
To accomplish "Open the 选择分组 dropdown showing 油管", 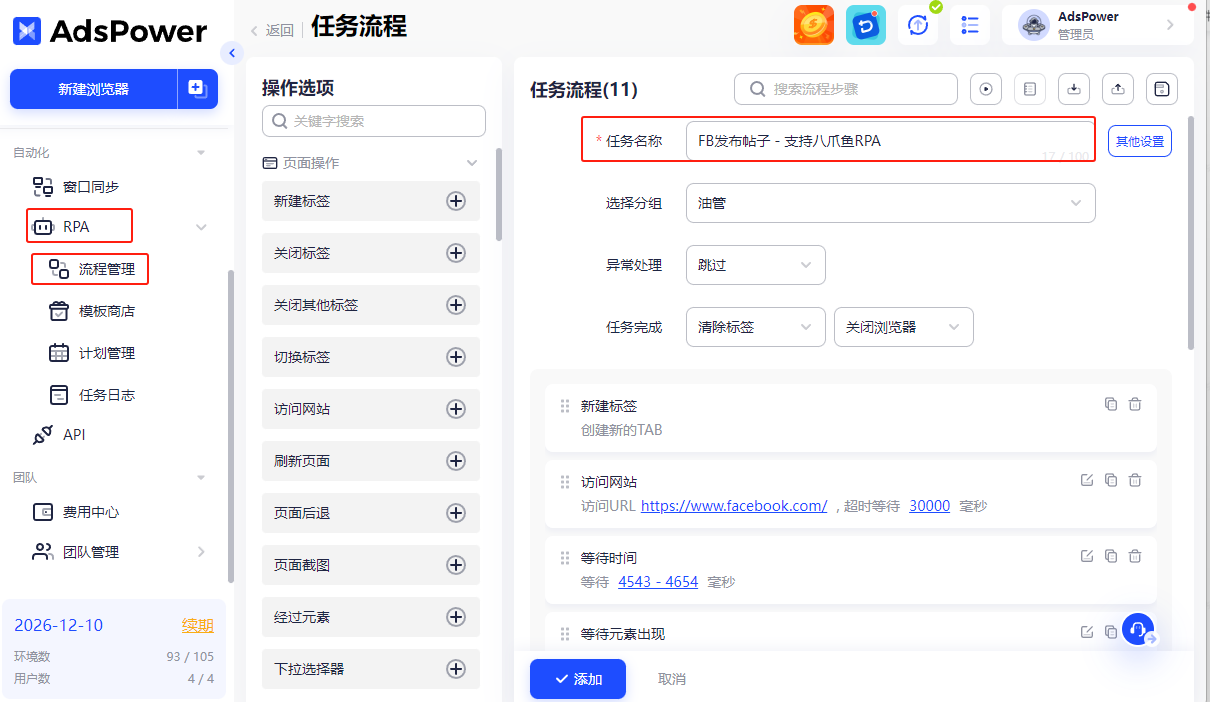I will [891, 203].
